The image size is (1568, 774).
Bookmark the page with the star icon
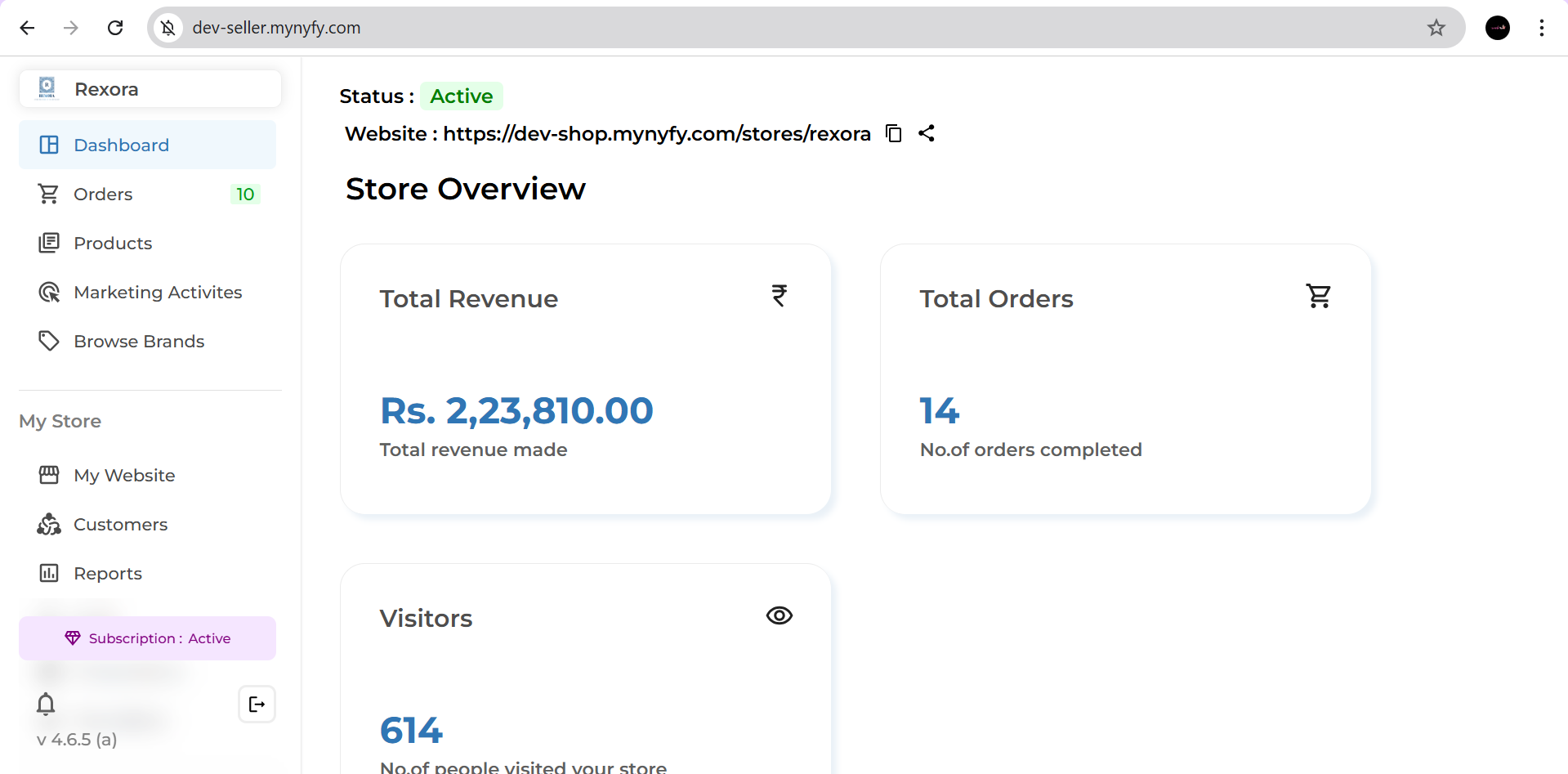[1436, 27]
